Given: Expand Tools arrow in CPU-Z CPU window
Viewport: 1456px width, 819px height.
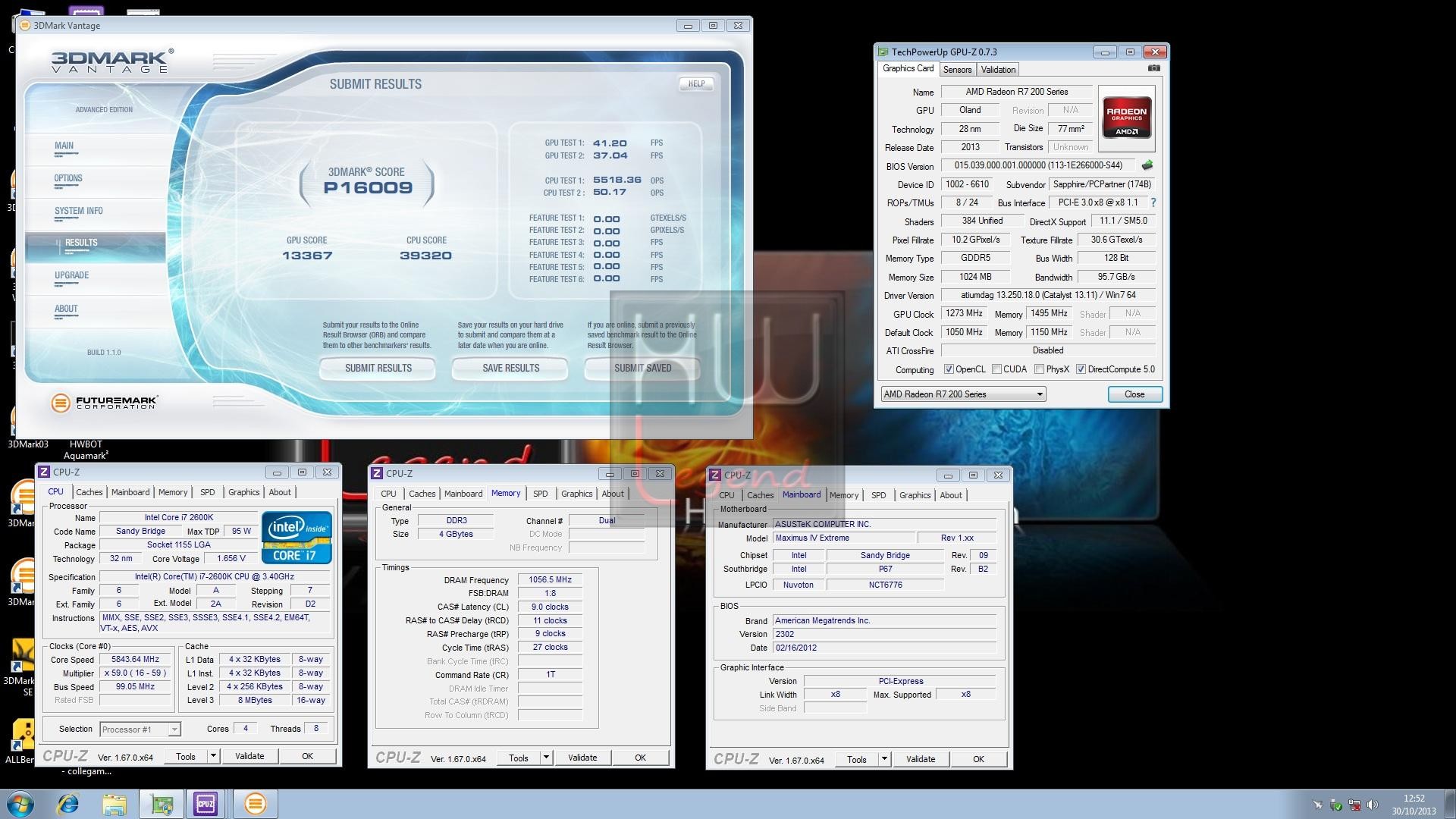Looking at the screenshot, I should (213, 755).
